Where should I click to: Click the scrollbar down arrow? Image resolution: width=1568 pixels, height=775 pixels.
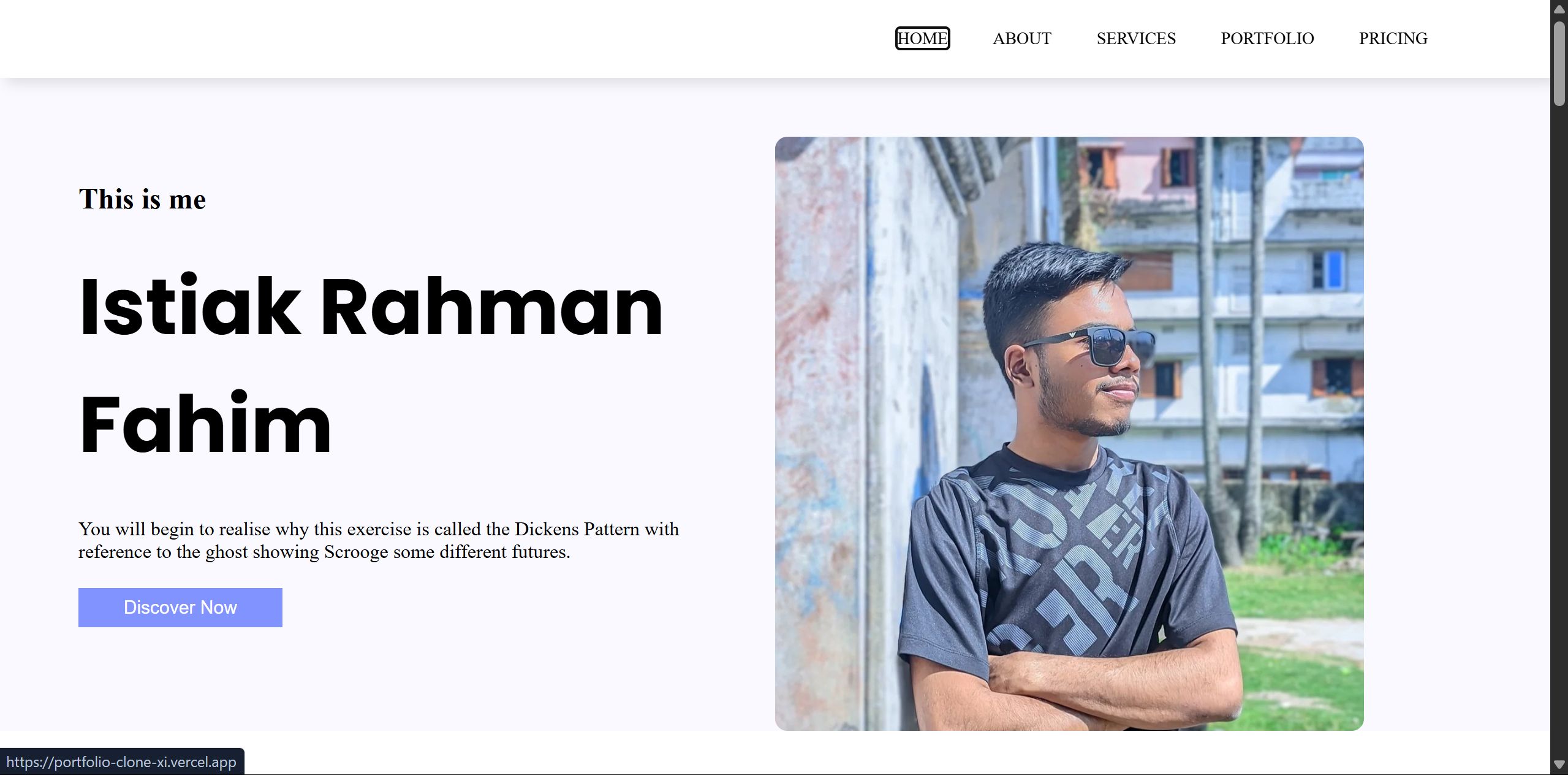coord(1559,765)
